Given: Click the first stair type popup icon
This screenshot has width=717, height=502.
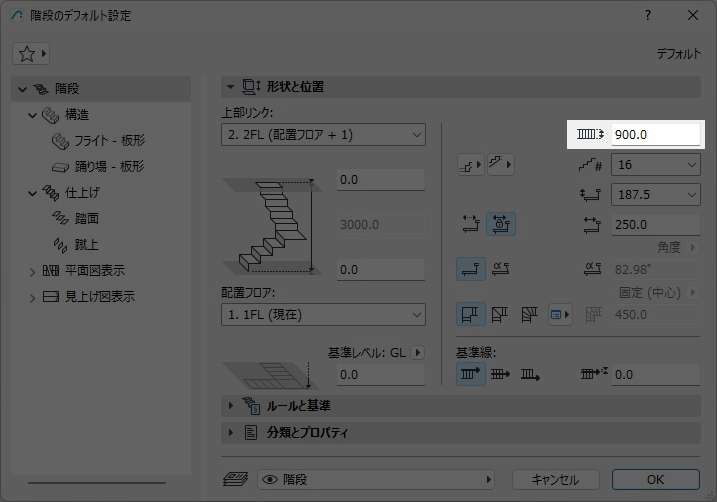Looking at the screenshot, I should [469, 164].
